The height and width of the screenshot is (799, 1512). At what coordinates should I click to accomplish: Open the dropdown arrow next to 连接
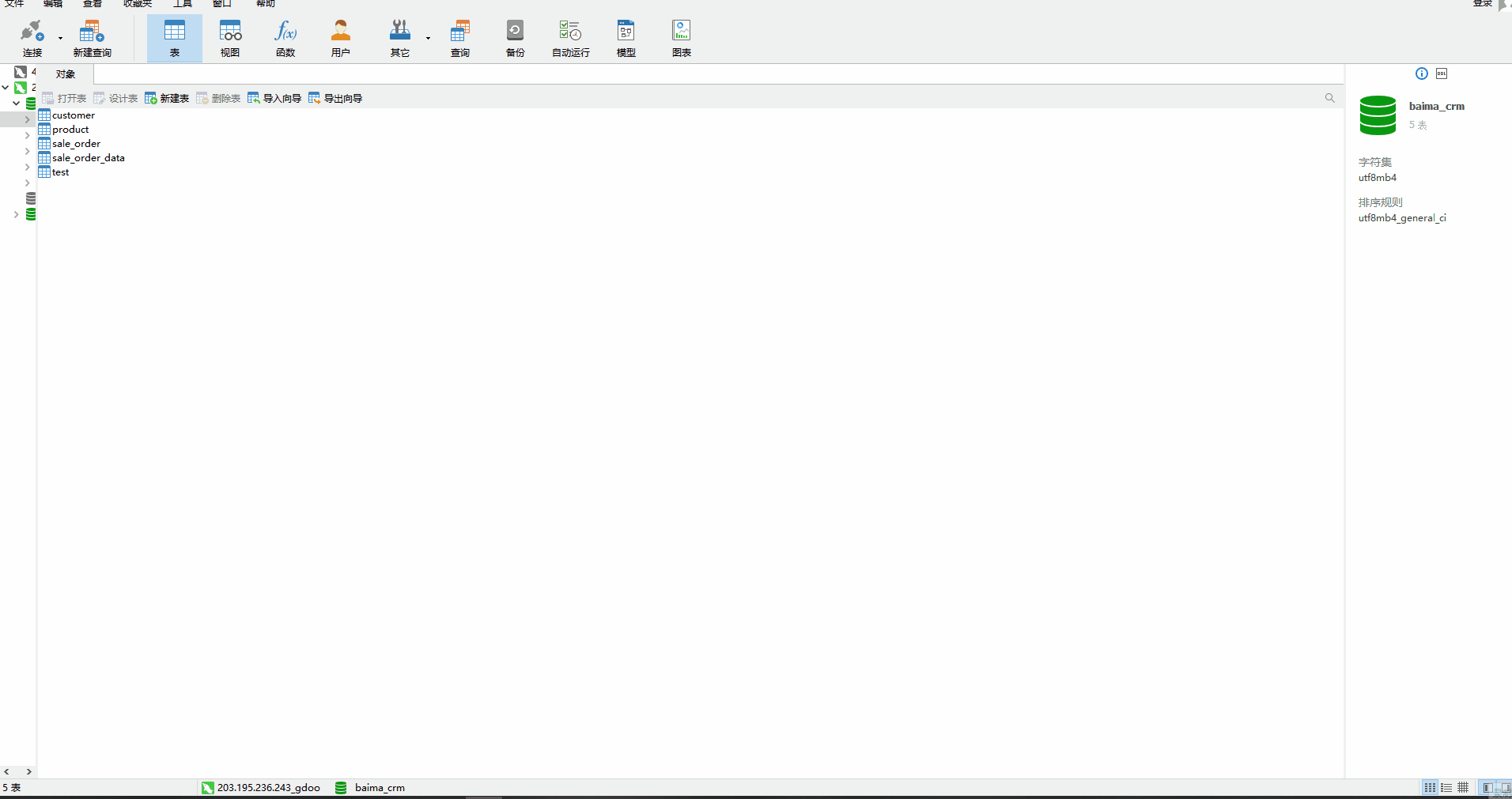[60, 38]
